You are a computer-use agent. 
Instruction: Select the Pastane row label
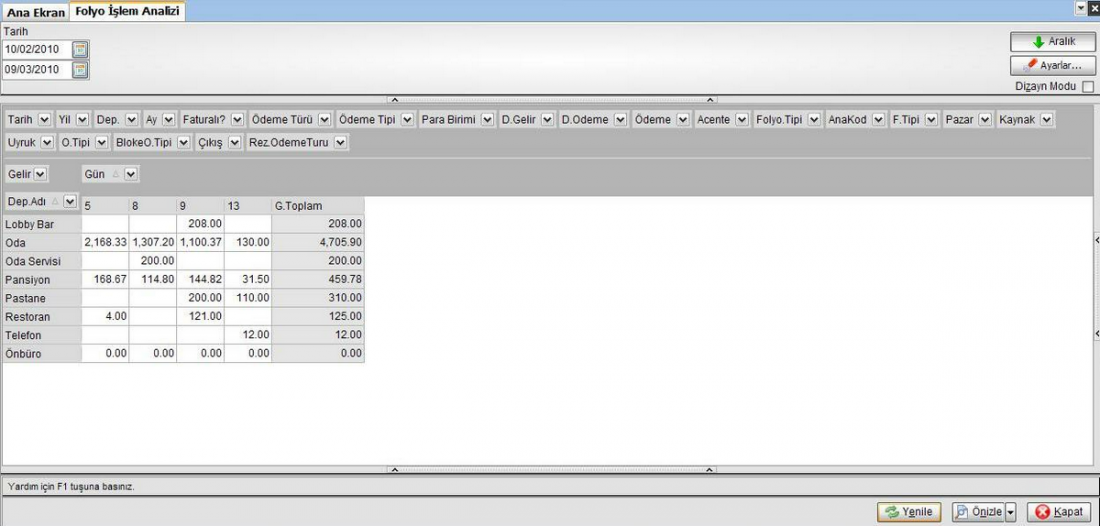pos(41,298)
